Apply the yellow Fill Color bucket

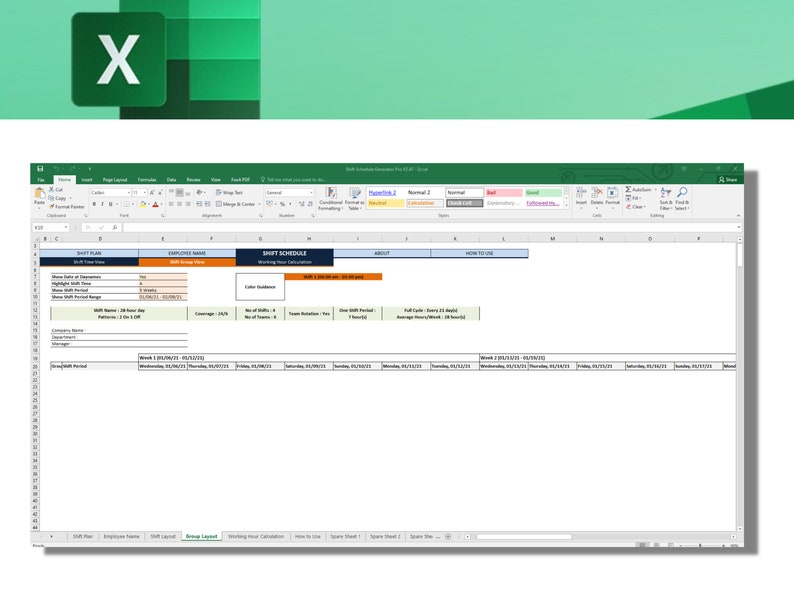(x=143, y=204)
